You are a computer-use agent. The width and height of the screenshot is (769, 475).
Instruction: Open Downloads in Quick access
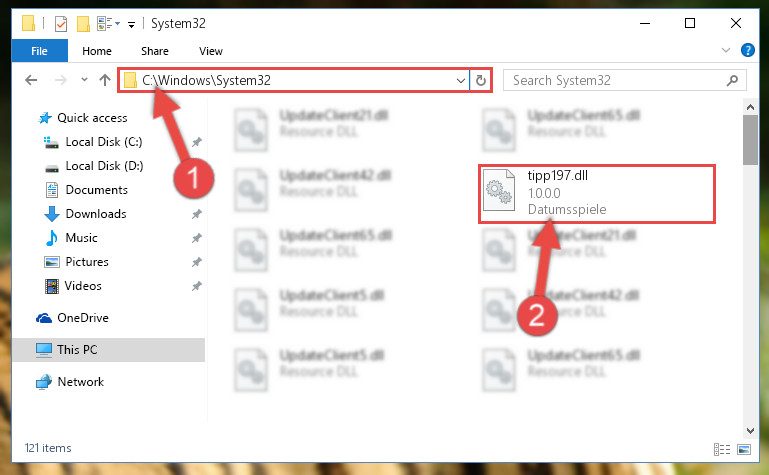click(x=96, y=214)
